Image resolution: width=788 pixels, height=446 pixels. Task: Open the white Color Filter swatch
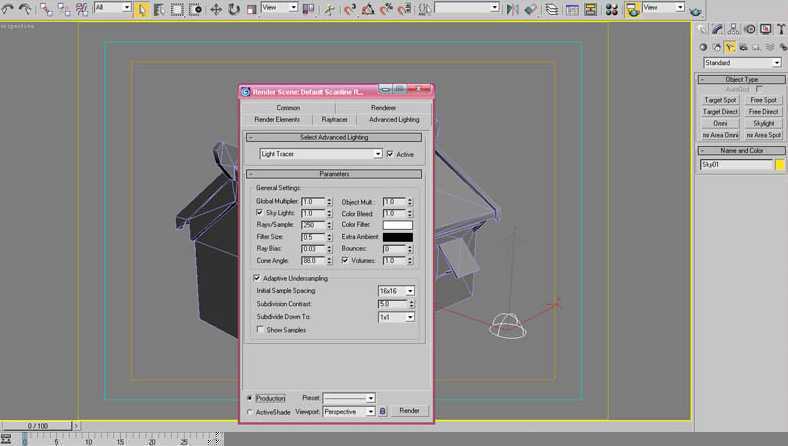click(x=398, y=225)
